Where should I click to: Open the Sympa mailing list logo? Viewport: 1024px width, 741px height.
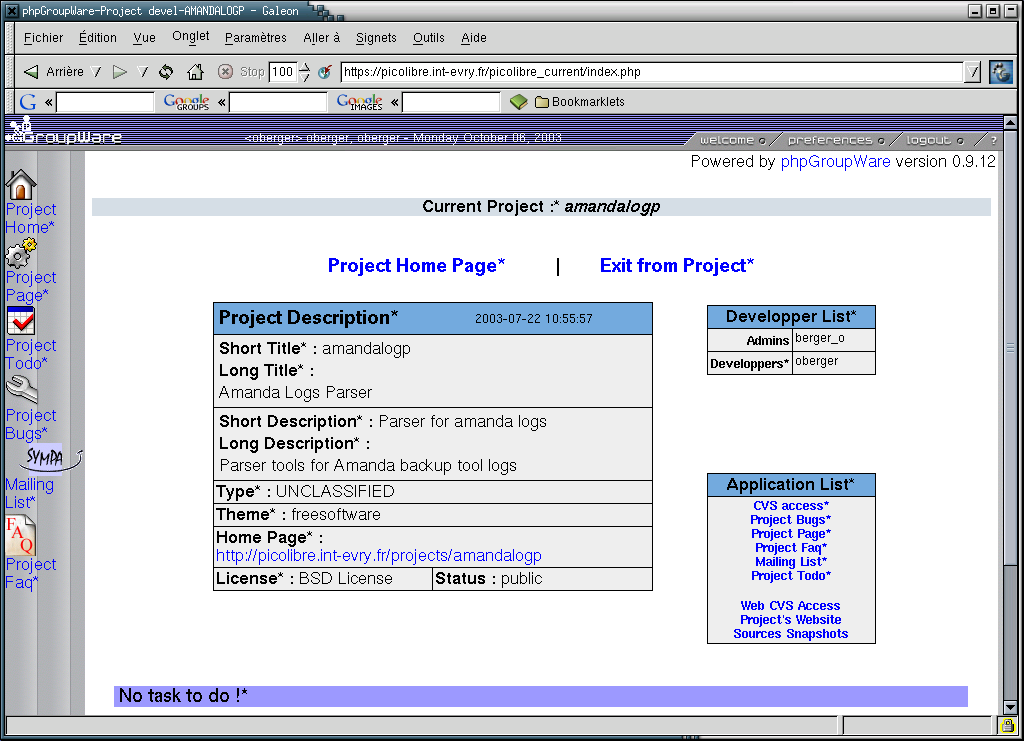click(46, 458)
